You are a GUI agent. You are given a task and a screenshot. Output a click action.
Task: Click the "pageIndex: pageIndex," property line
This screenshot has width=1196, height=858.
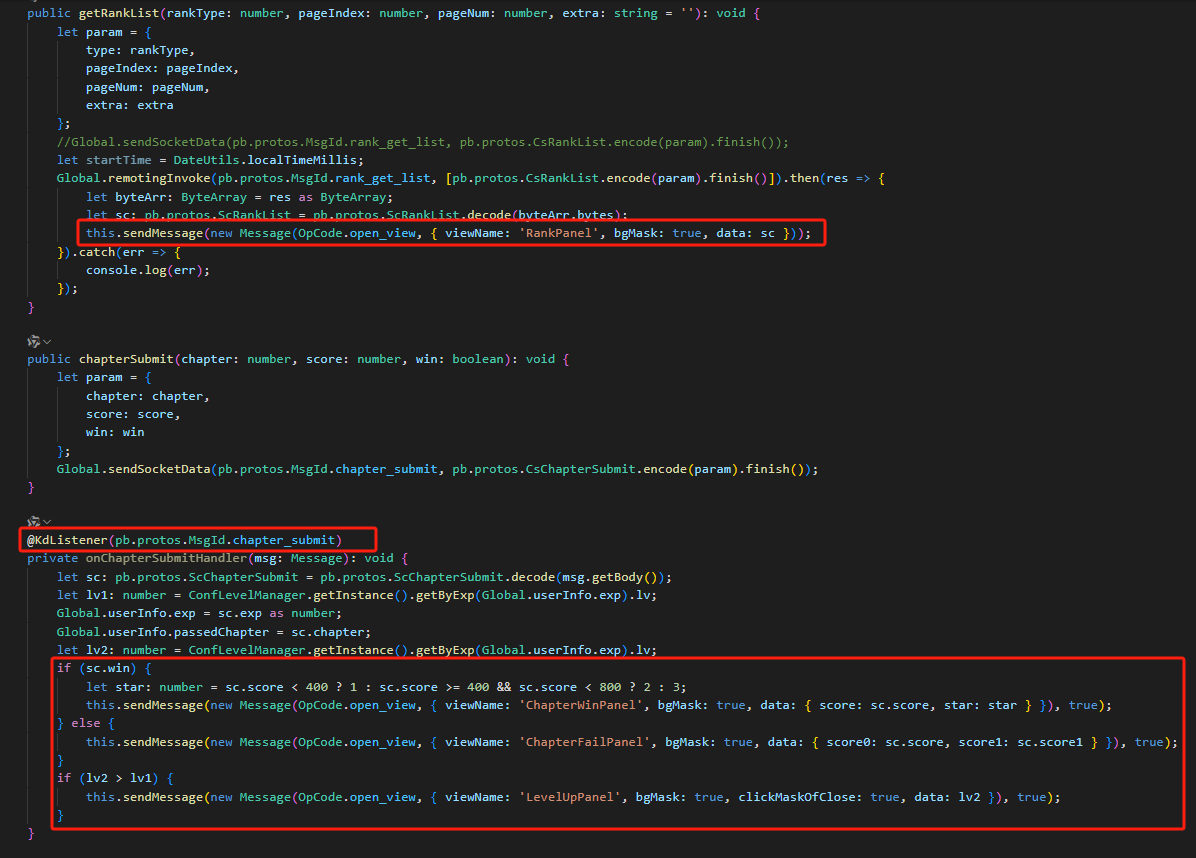pos(162,69)
